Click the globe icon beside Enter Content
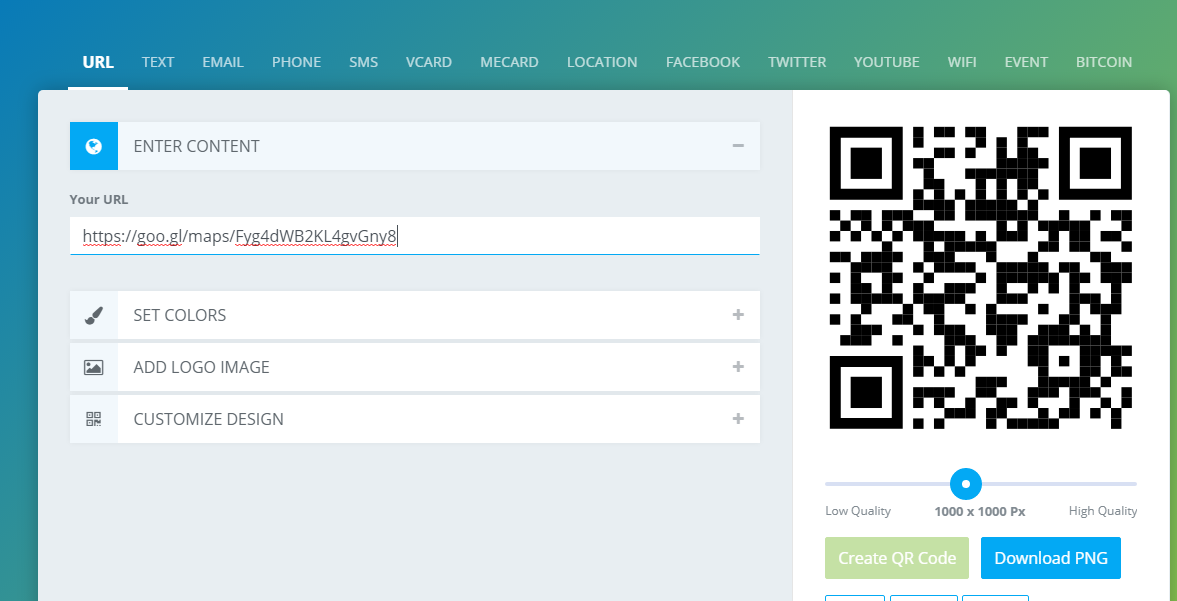 point(94,146)
